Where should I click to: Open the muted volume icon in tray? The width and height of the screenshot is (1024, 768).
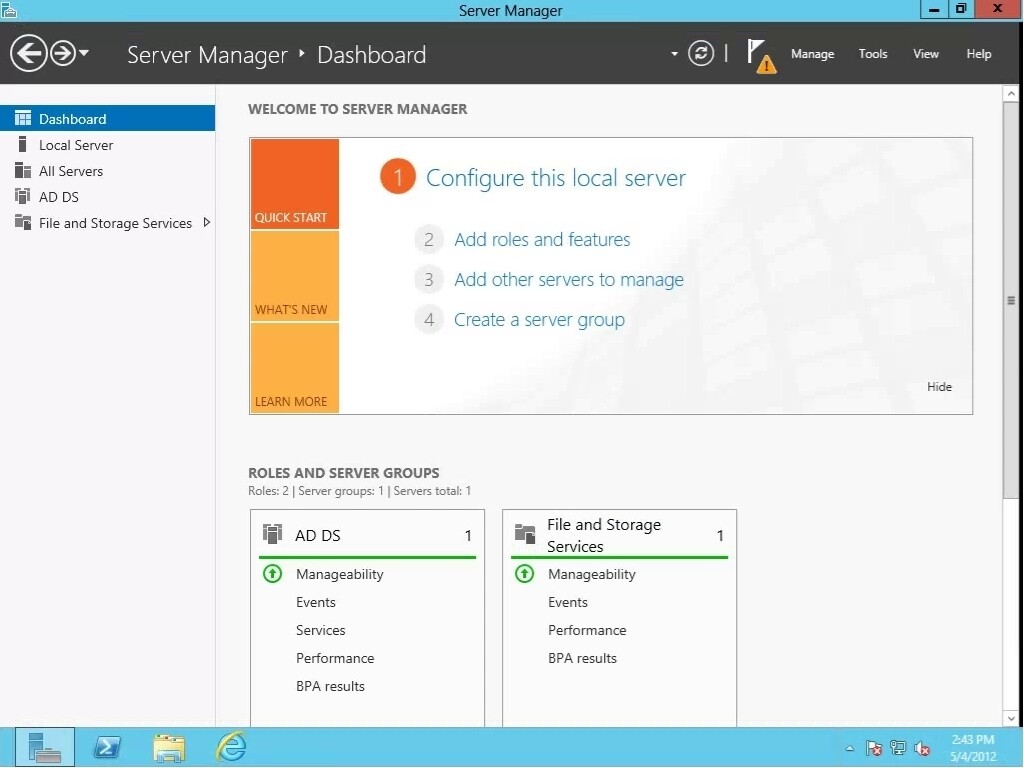[920, 747]
